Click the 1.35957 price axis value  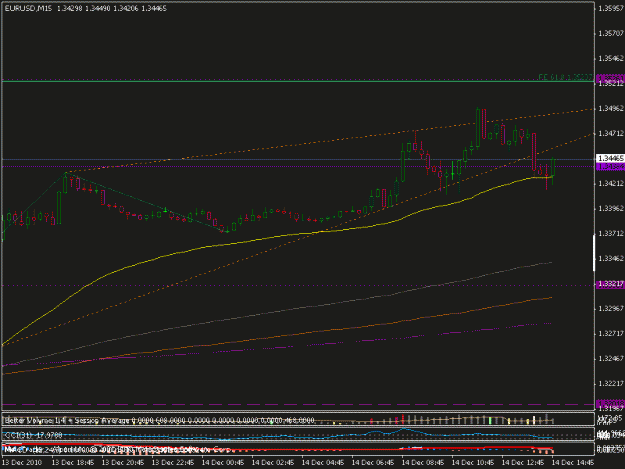coord(611,8)
